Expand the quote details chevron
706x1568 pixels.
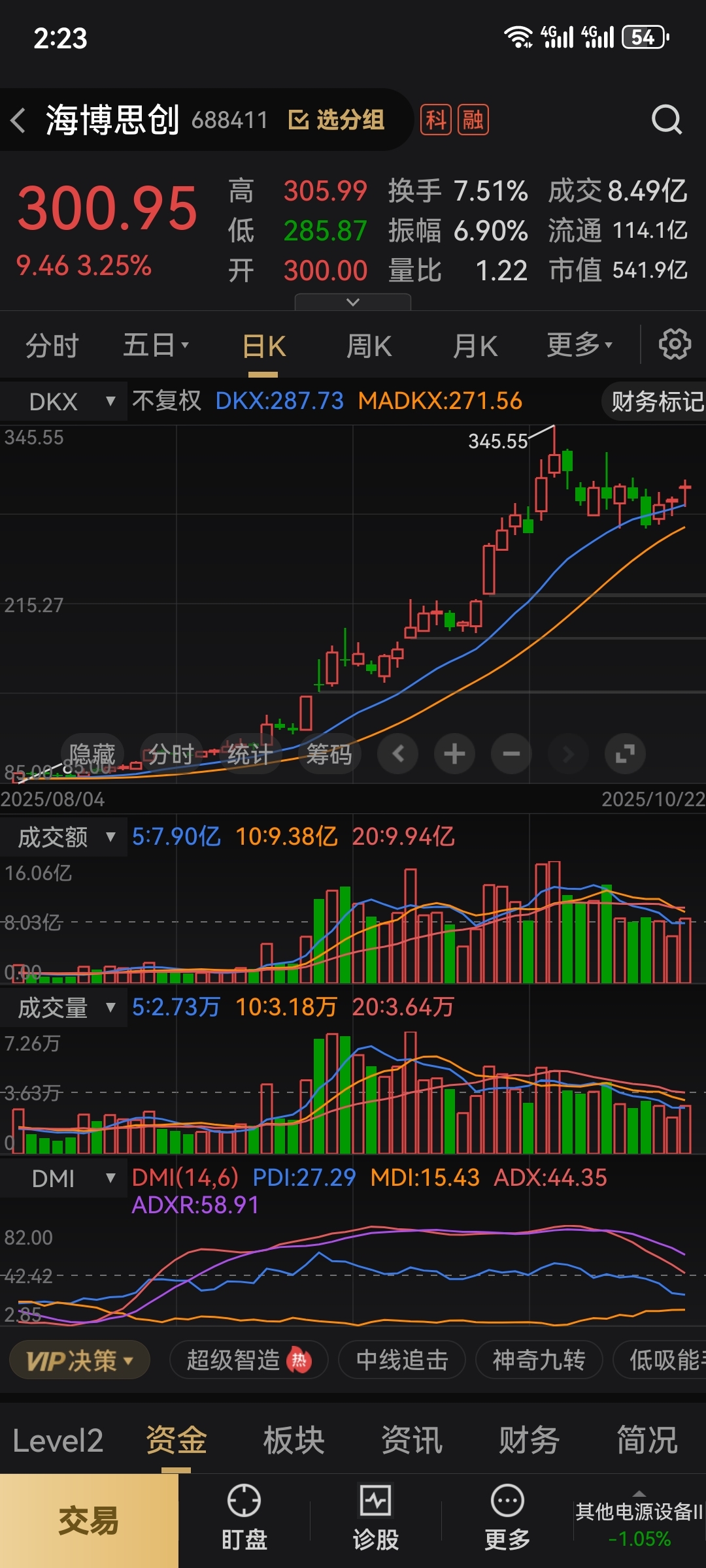coord(353,302)
